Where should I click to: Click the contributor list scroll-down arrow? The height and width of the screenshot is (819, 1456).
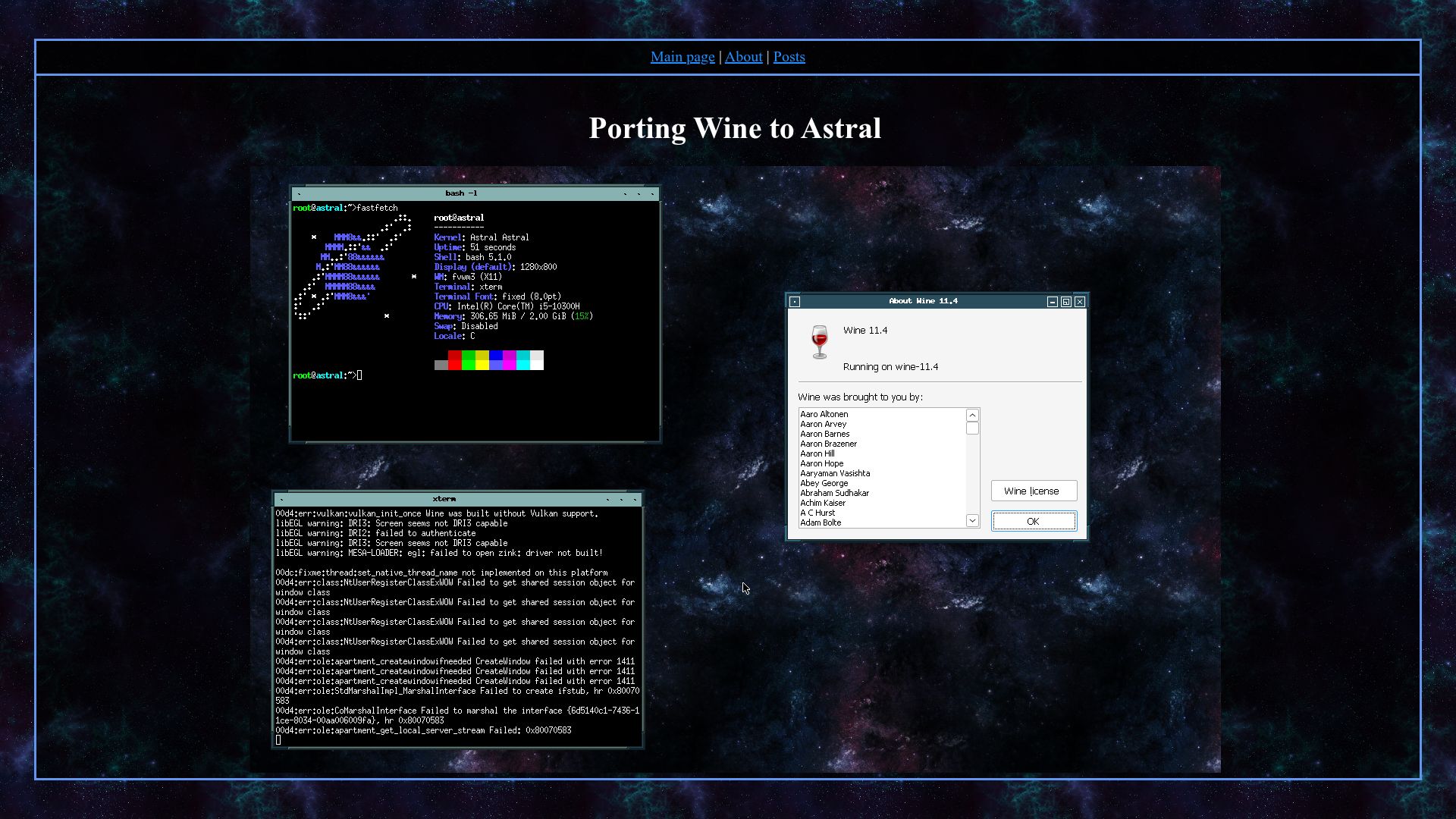[972, 520]
